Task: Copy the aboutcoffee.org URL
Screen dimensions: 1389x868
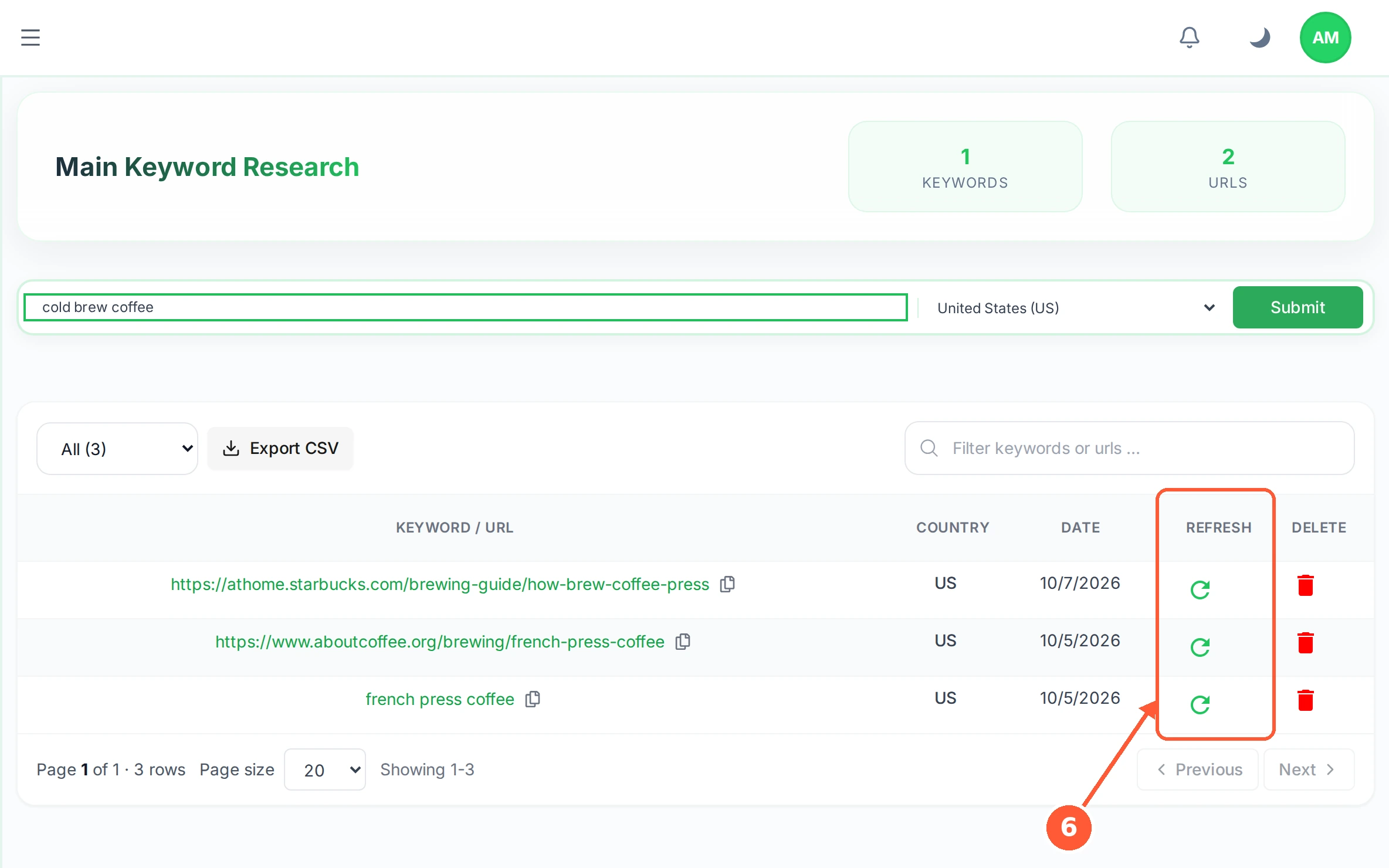Action: pos(683,642)
